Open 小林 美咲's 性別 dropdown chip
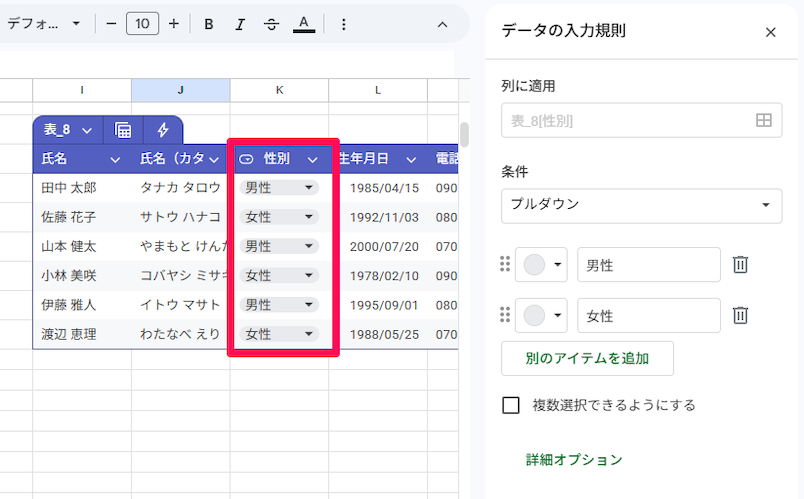This screenshot has height=499, width=804. 279,275
